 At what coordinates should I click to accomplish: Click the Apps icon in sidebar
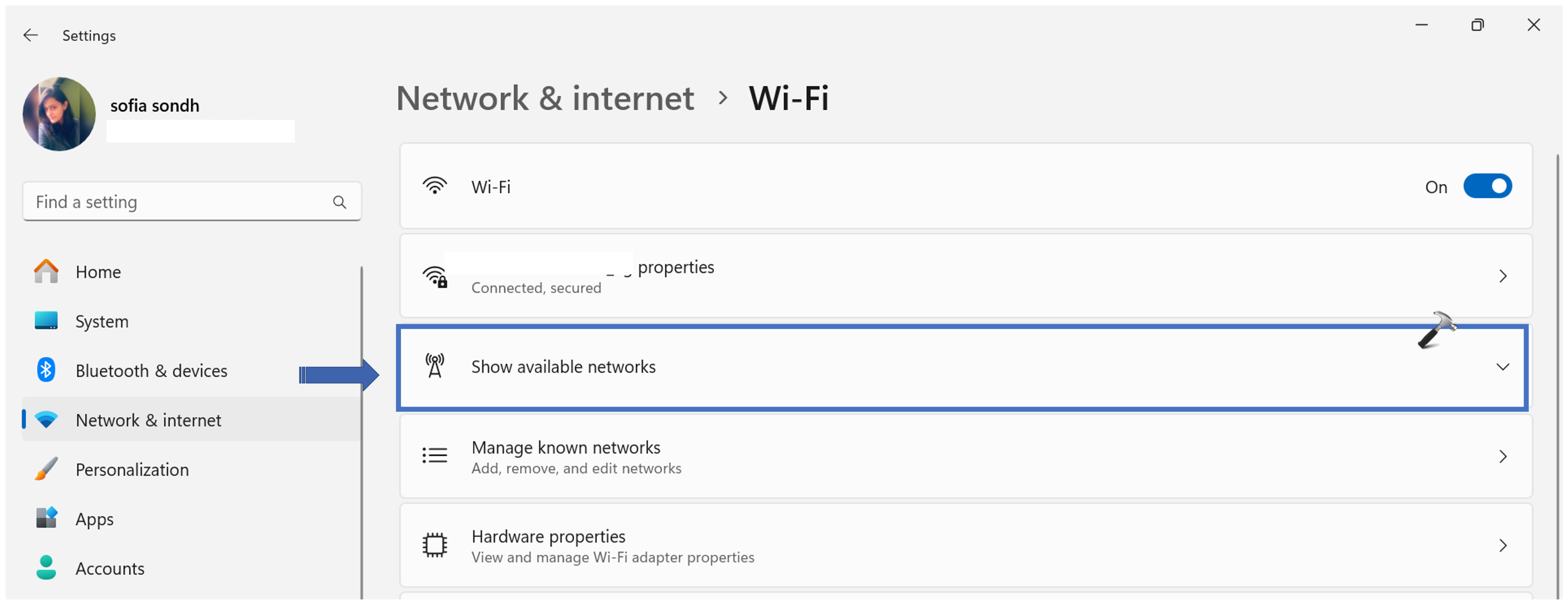[x=46, y=519]
